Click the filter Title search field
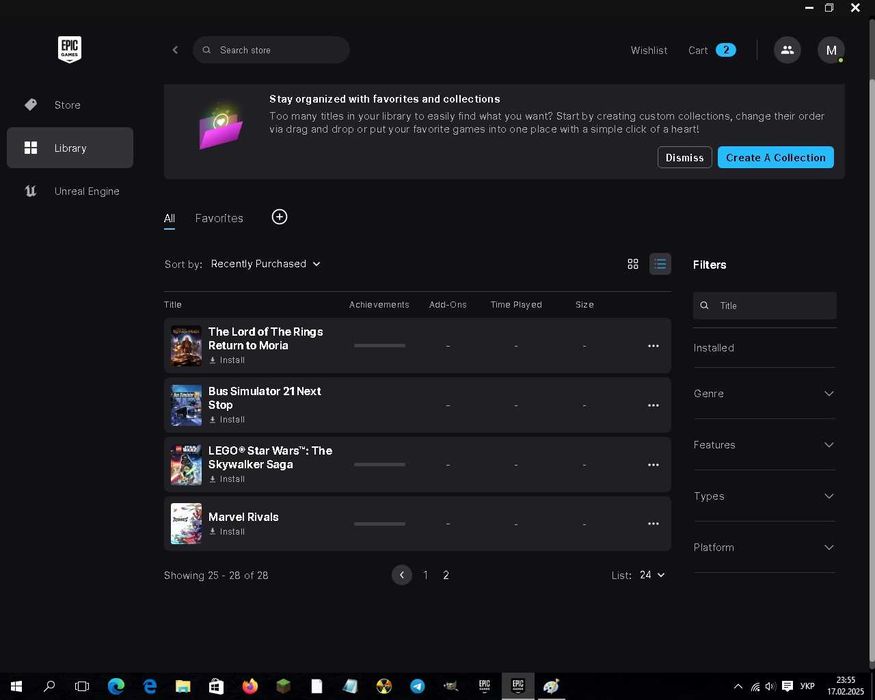Screen dimensions: 875x700 pyautogui.click(x=765, y=305)
